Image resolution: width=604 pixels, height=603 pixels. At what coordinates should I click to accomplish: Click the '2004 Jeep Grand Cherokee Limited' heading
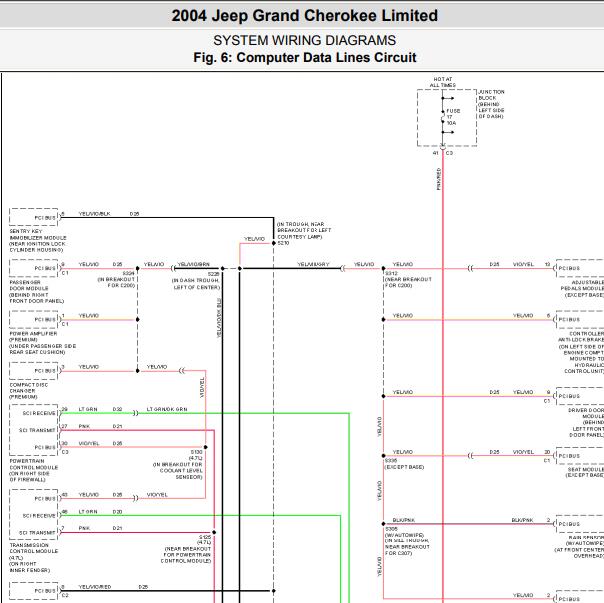(304, 16)
